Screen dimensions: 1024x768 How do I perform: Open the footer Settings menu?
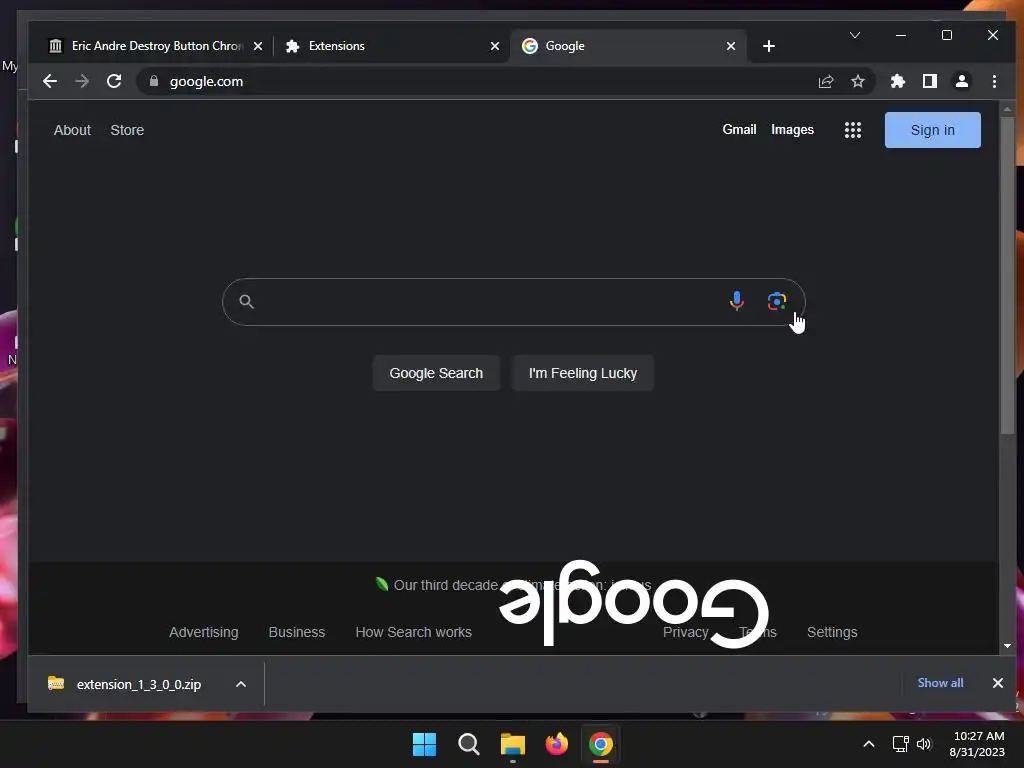pos(832,632)
